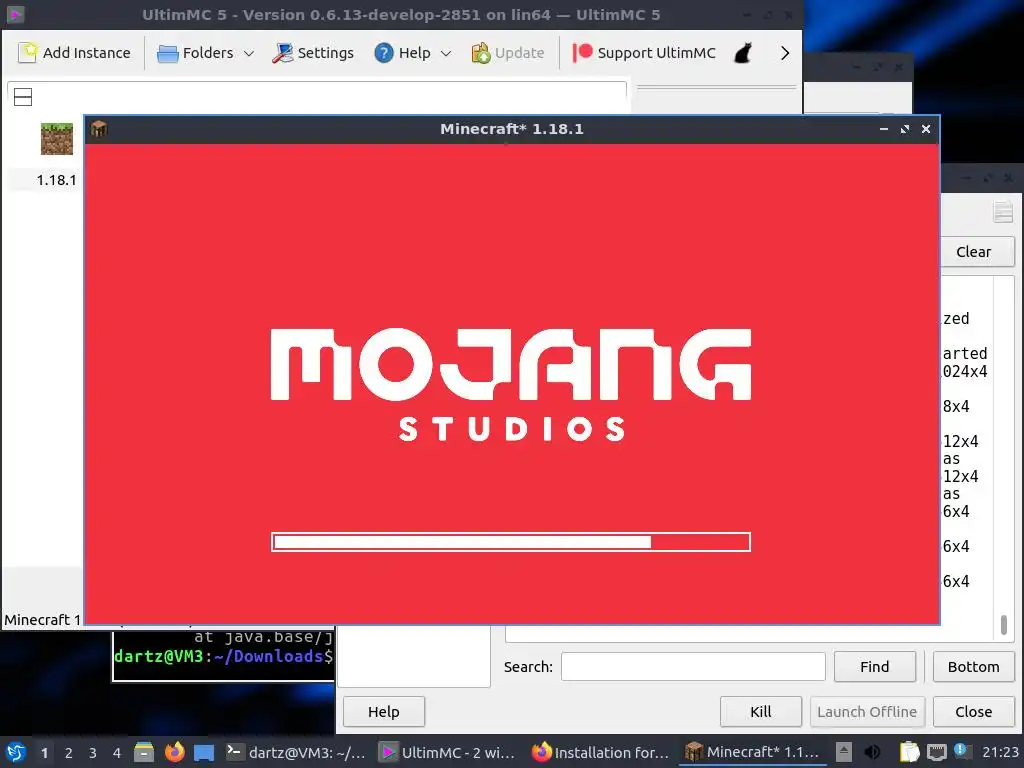Expand the Folders dropdown arrow
Screen dimensions: 1024x768
coord(249,54)
